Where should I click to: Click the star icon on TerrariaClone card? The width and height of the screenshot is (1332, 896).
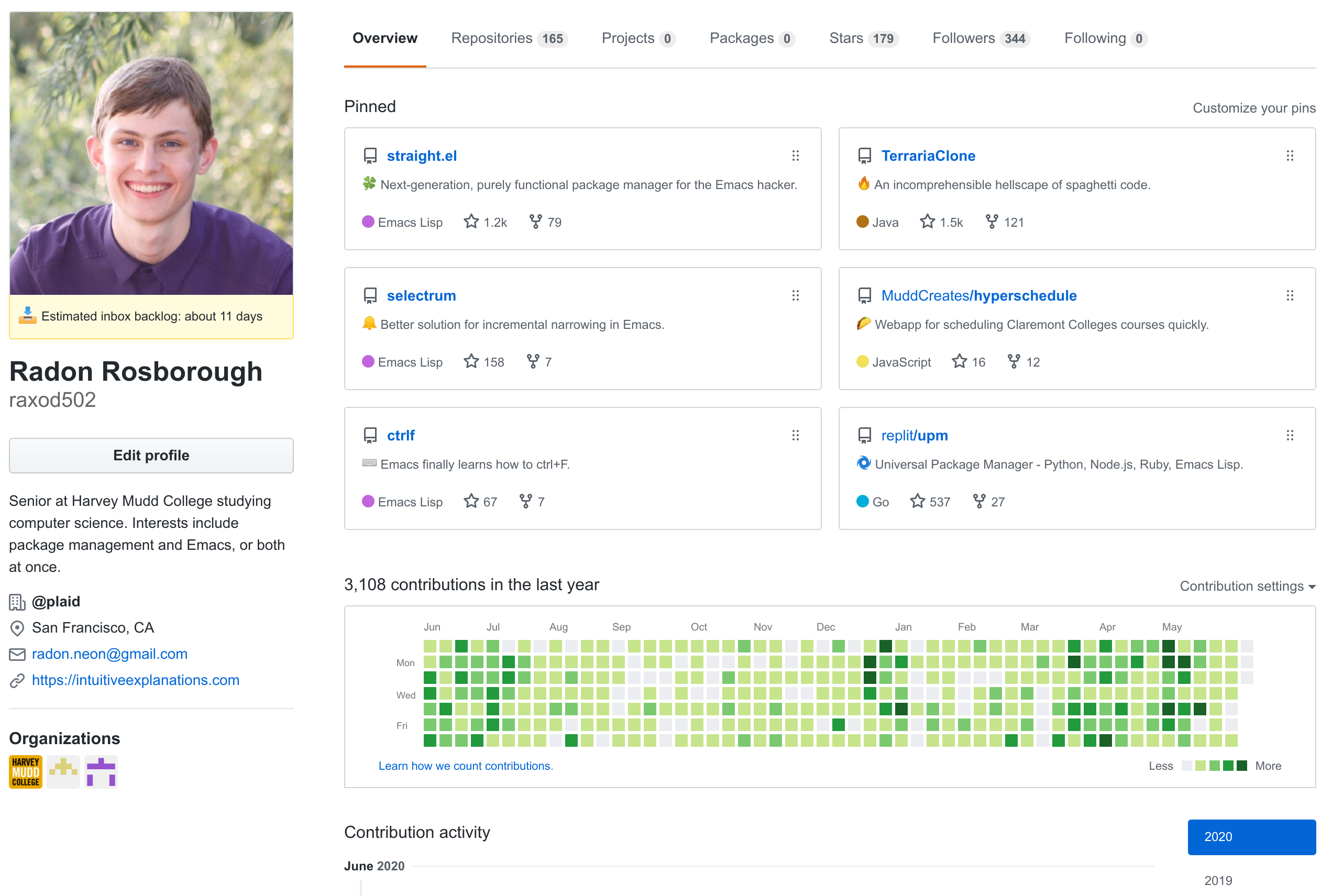point(927,222)
